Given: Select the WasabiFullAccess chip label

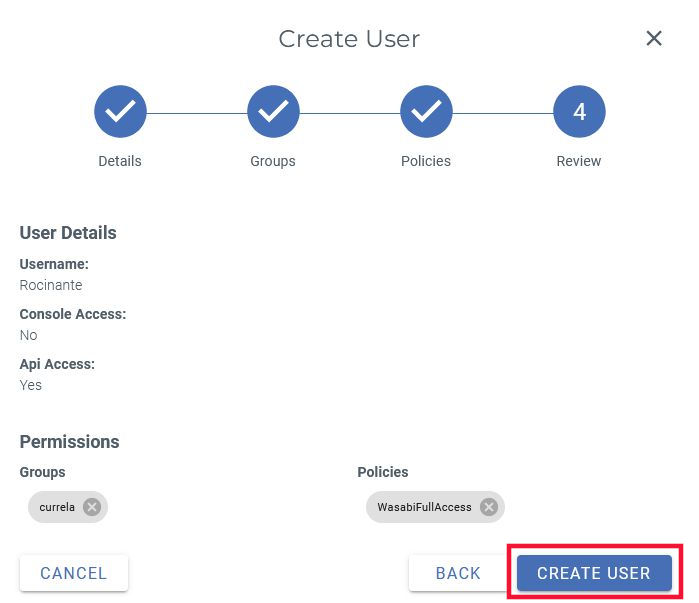Looking at the screenshot, I should point(424,507).
